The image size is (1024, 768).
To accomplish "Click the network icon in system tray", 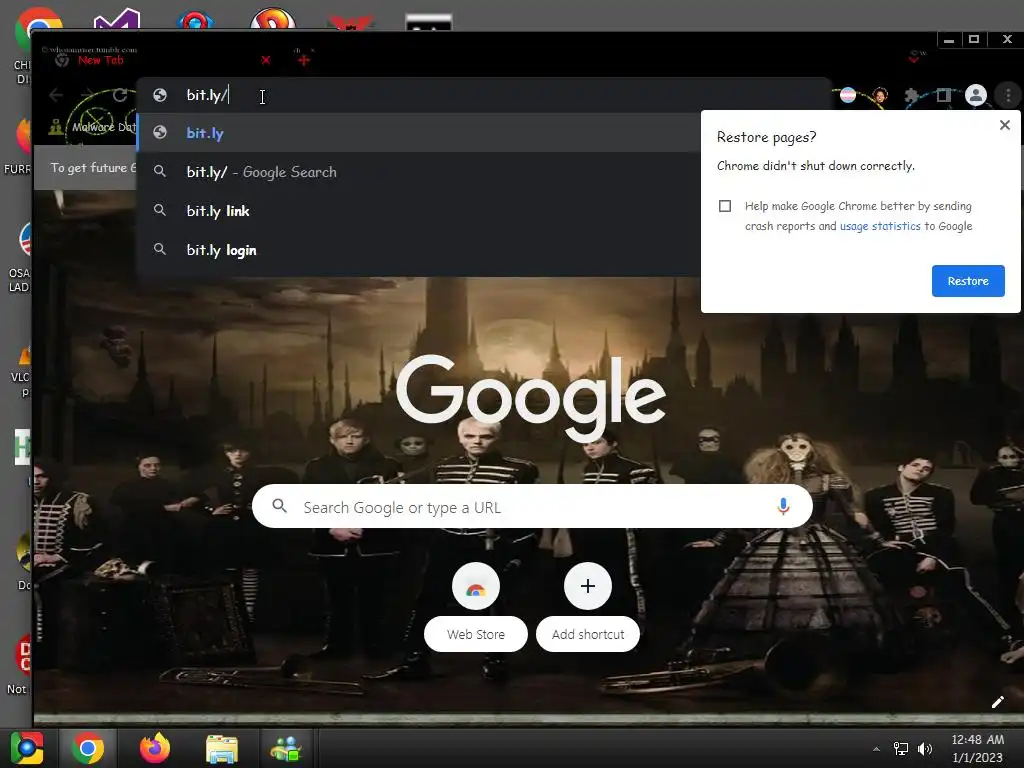I will tap(901, 749).
